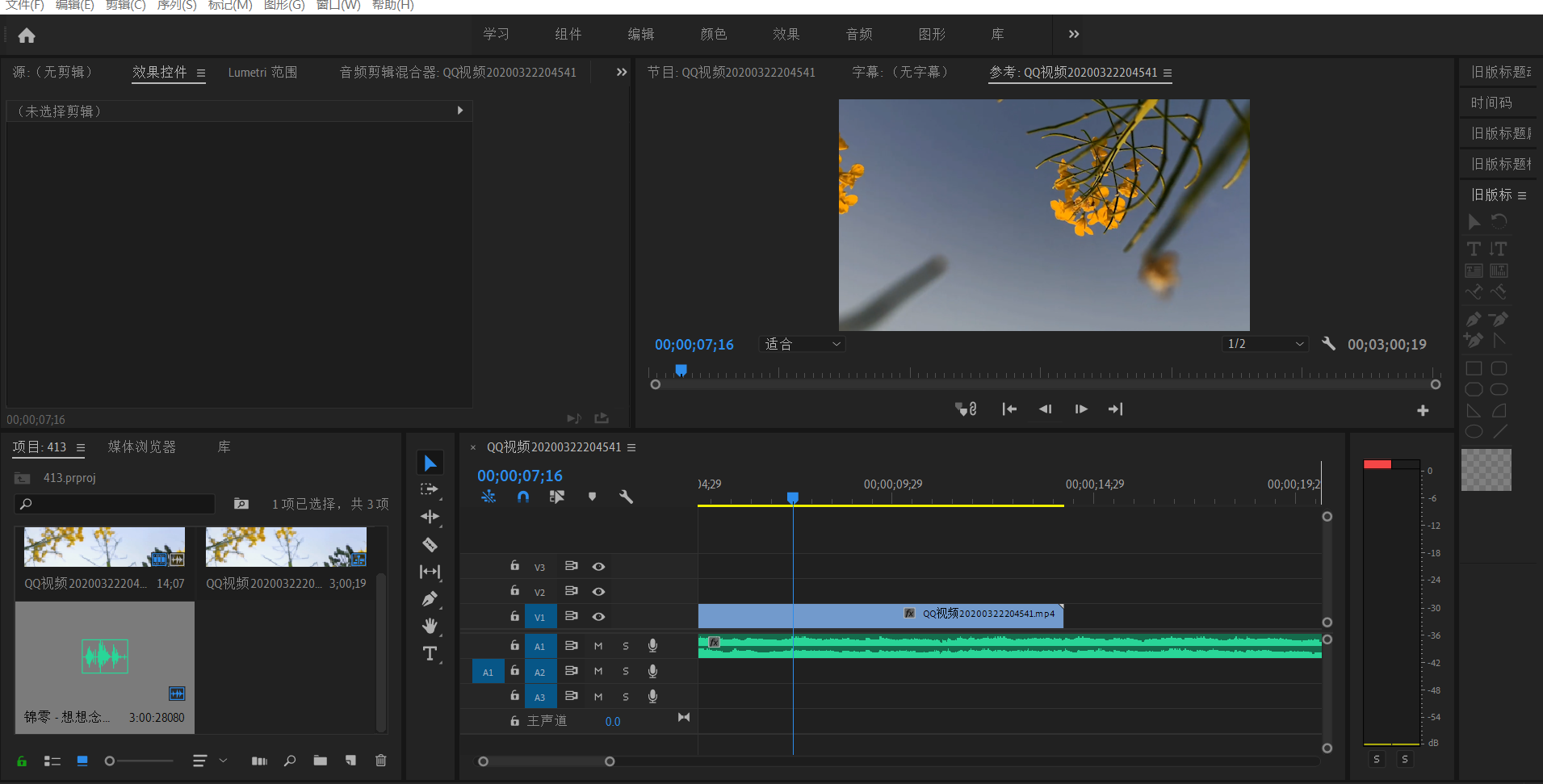The width and height of the screenshot is (1543, 784).
Task: Toggle lock on the V3 track
Action: 514,566
